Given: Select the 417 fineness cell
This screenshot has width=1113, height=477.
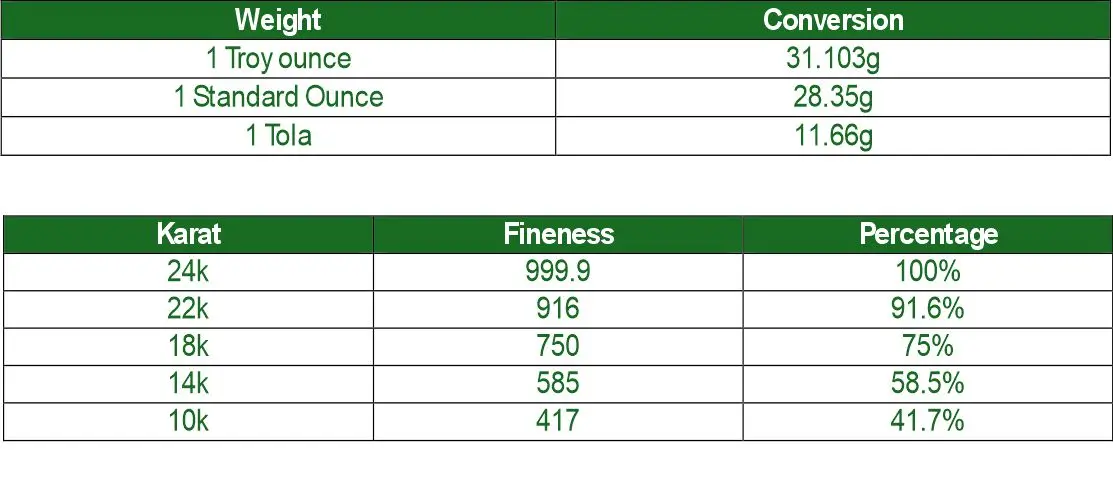Looking at the screenshot, I should [558, 420].
